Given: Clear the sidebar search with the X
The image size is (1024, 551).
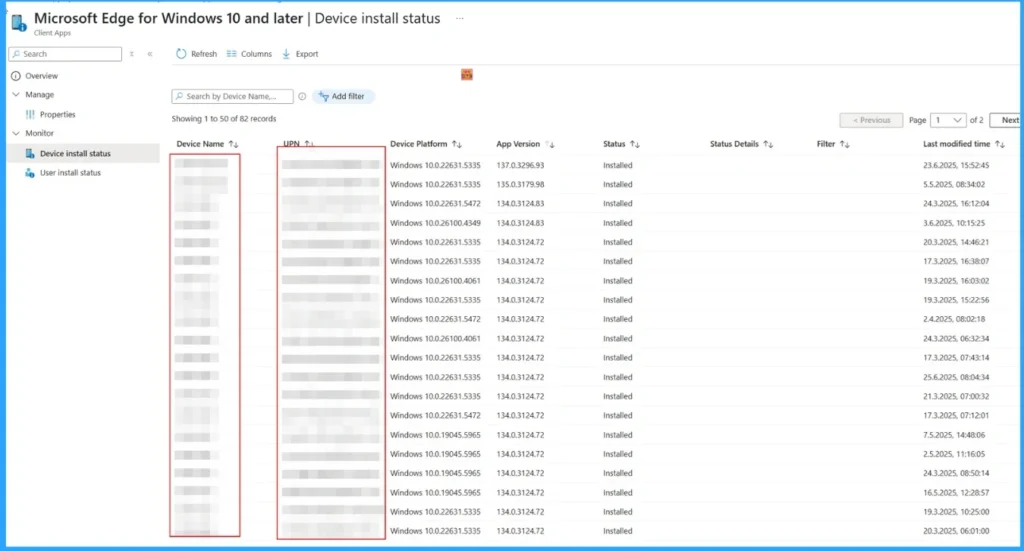Looking at the screenshot, I should [x=132, y=54].
